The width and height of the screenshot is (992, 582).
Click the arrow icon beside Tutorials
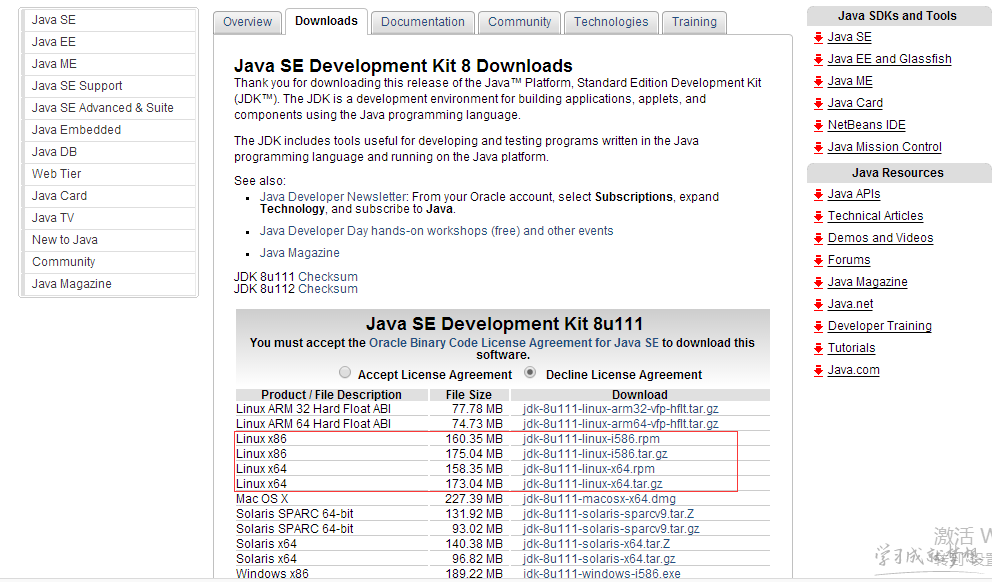pyautogui.click(x=818, y=348)
